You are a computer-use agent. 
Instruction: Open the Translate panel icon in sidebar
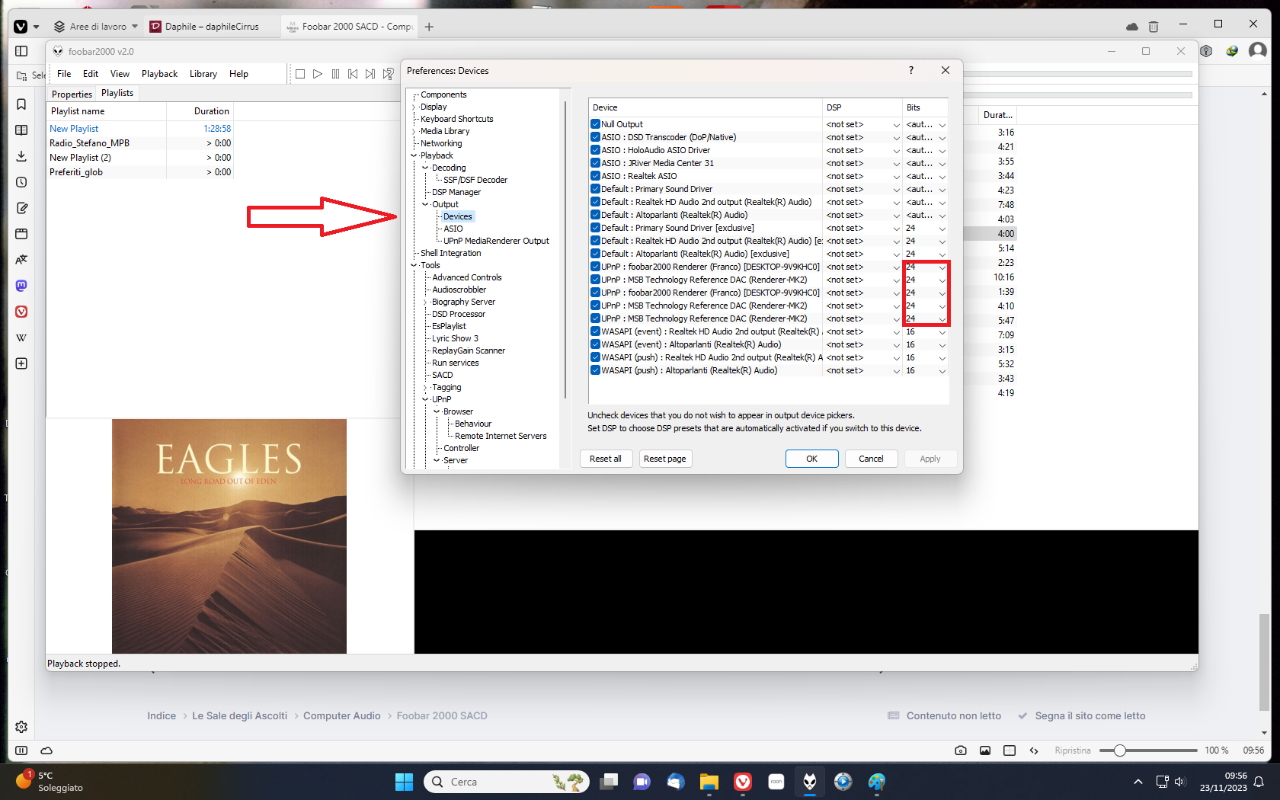(x=21, y=259)
